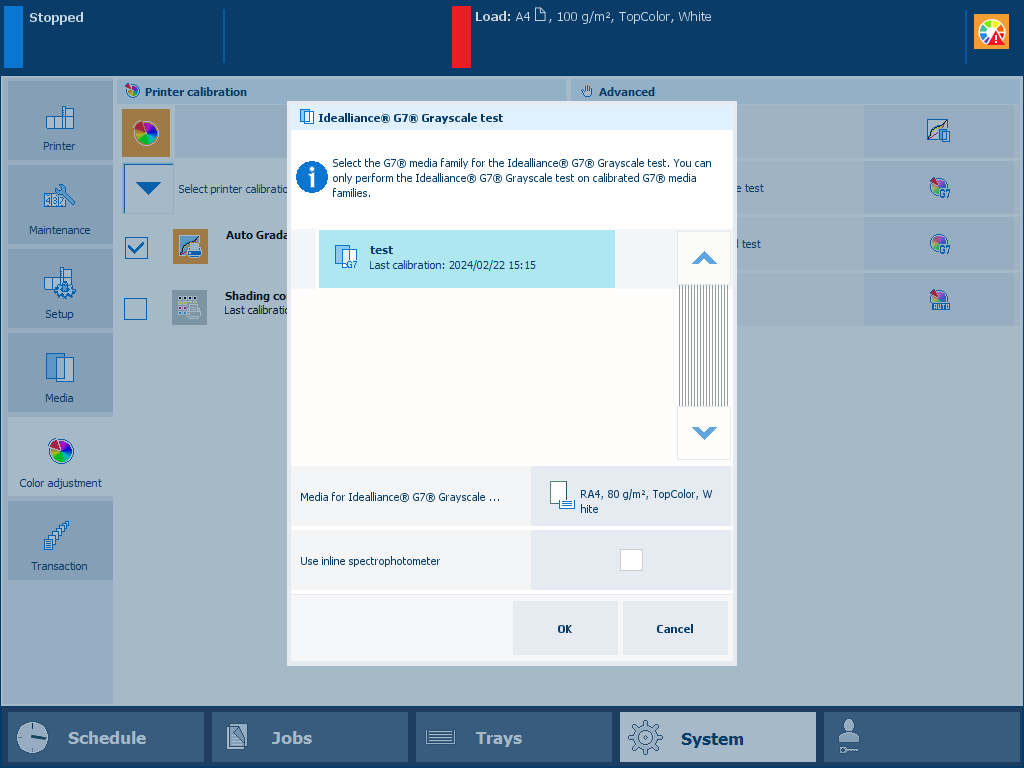1024x768 pixels.
Task: Switch to the Trays tab
Action: pos(512,739)
